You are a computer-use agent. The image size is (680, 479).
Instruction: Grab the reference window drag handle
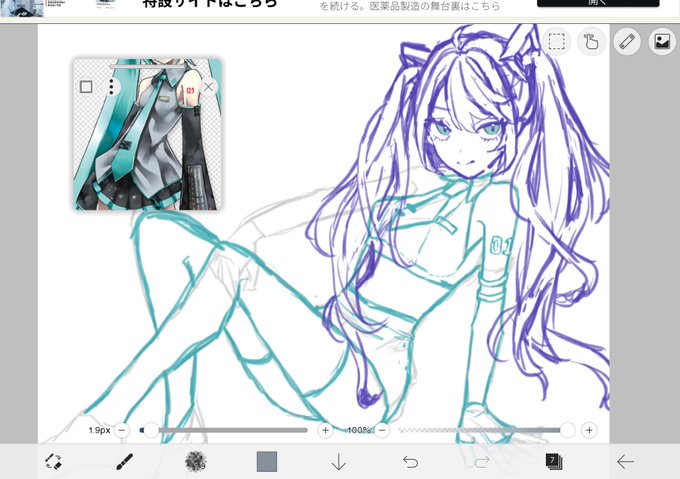(x=147, y=66)
